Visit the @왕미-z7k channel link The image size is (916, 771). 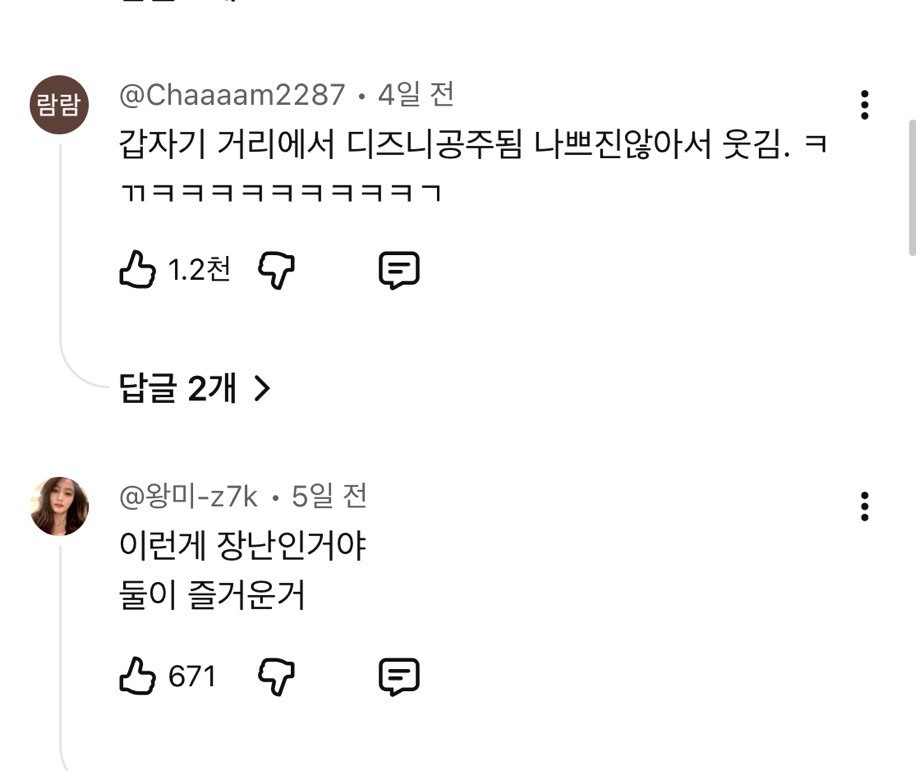tap(188, 495)
